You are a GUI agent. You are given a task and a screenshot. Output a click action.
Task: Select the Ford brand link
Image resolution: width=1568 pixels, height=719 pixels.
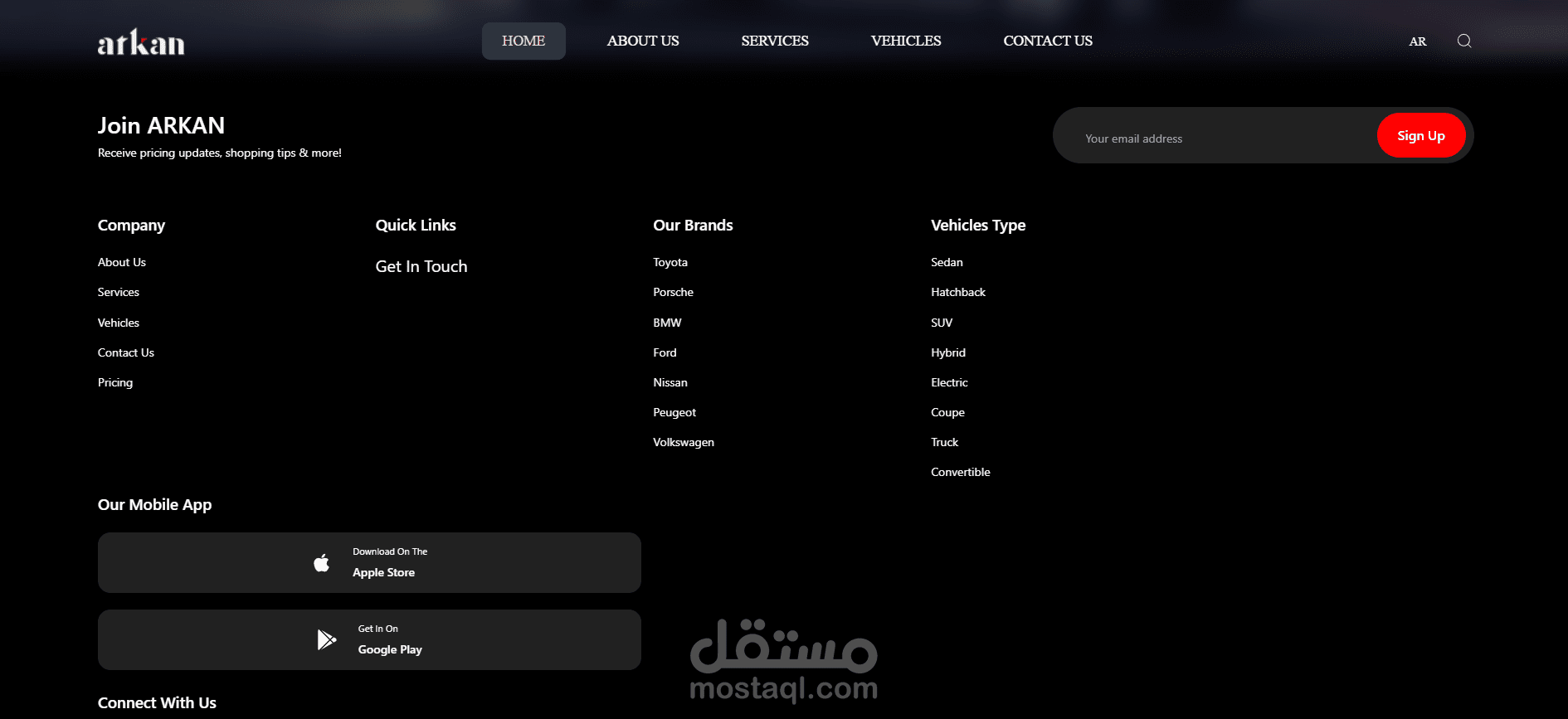tap(665, 352)
